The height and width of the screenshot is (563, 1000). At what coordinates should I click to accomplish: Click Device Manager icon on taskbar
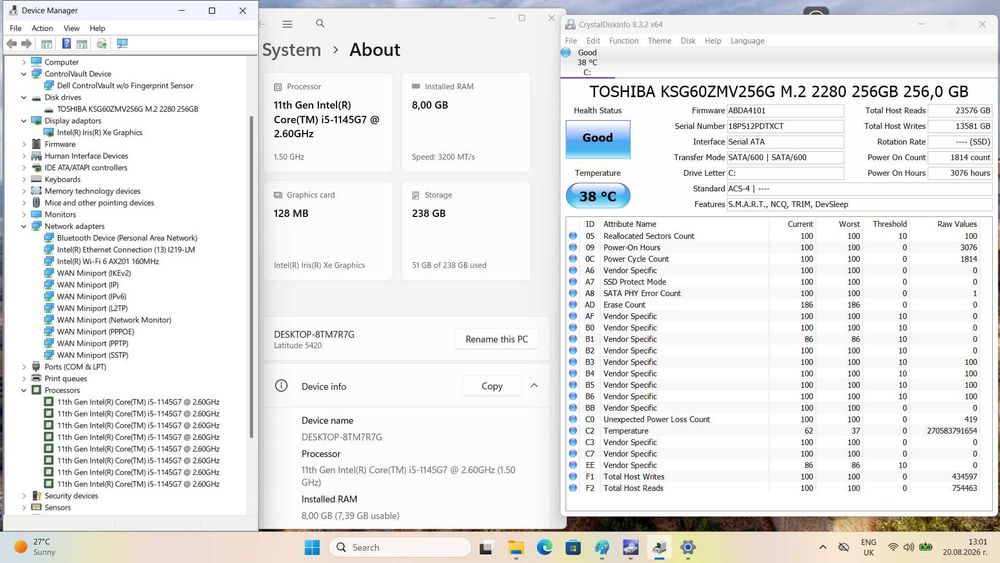659,547
